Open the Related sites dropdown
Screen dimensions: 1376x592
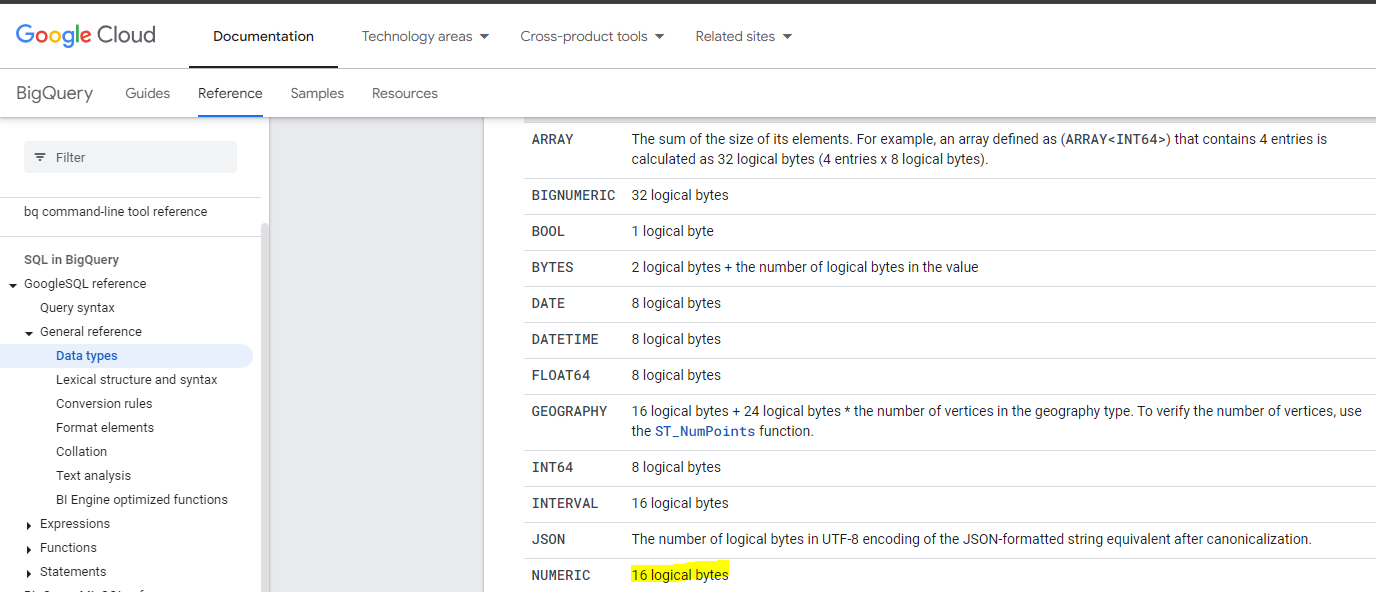pyautogui.click(x=744, y=36)
